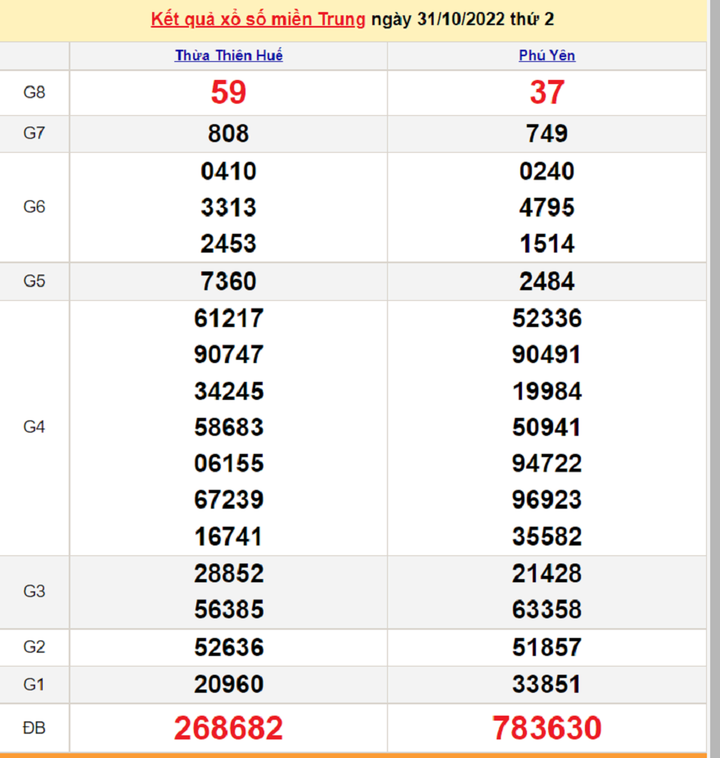Screen dimensions: 720x758
Task: Click the G4 row label
Action: point(34,427)
